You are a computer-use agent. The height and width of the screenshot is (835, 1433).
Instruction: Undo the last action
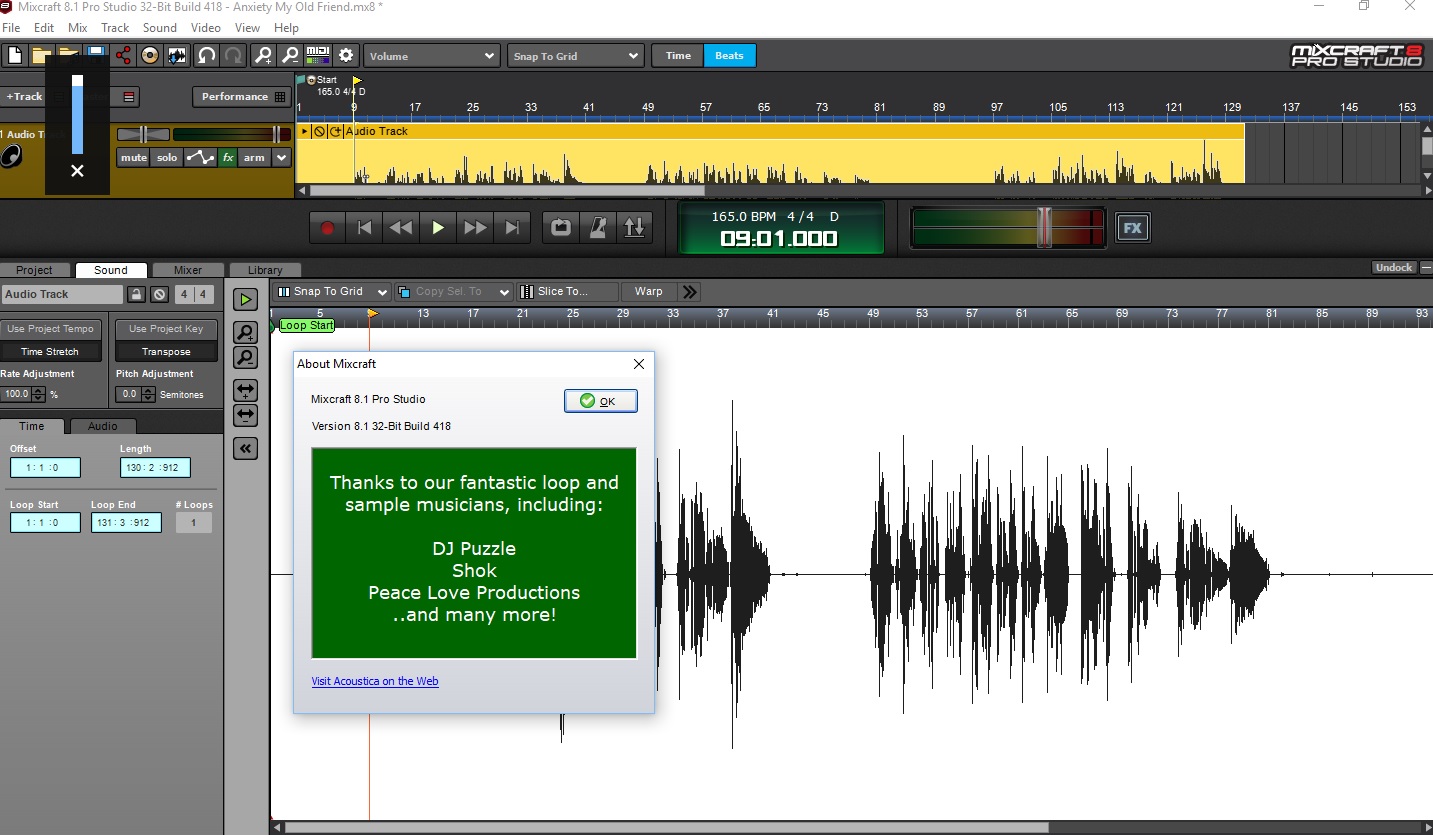pos(206,56)
